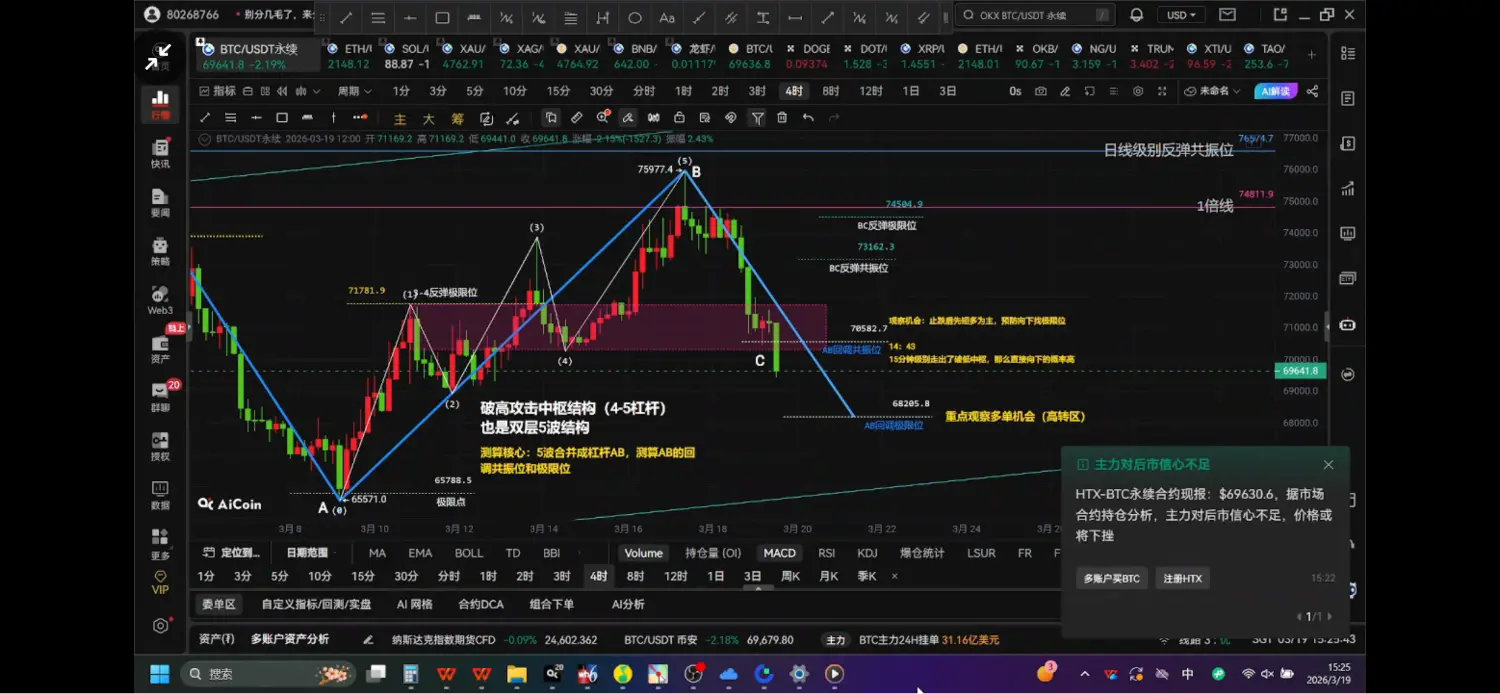The width and height of the screenshot is (1500, 694).
Task: Open the Calculator taskbar icon
Action: coord(410,674)
